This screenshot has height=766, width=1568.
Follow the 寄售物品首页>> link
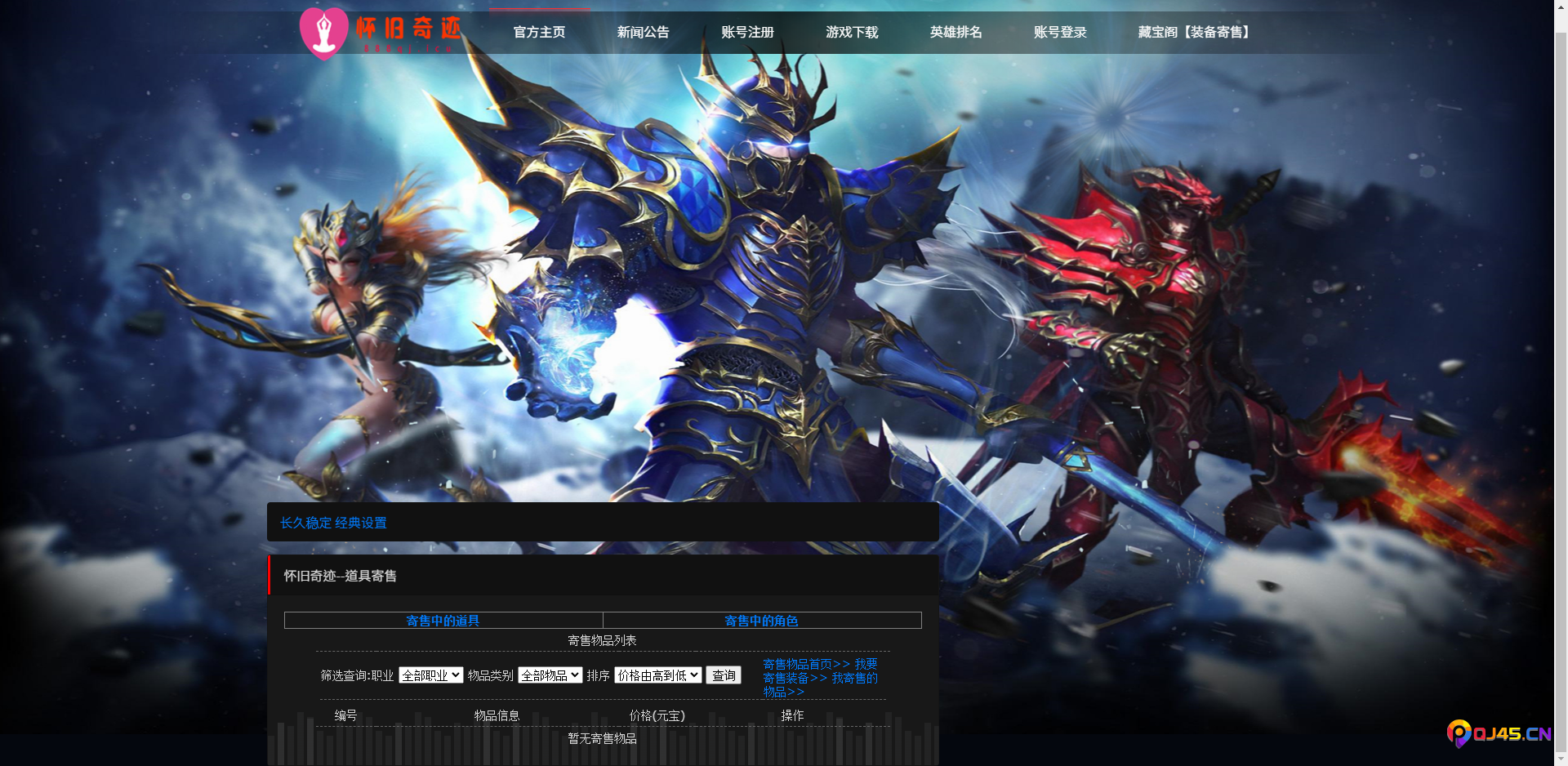pyautogui.click(x=807, y=664)
